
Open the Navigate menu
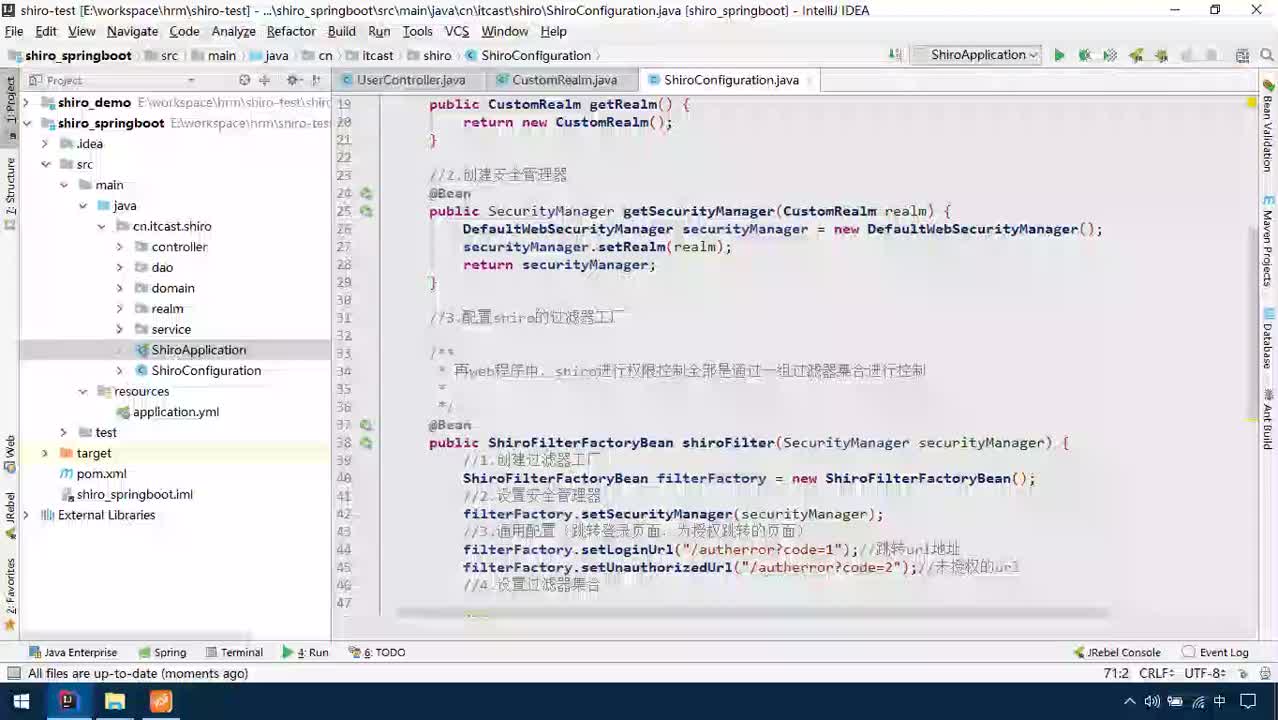pyautogui.click(x=132, y=31)
